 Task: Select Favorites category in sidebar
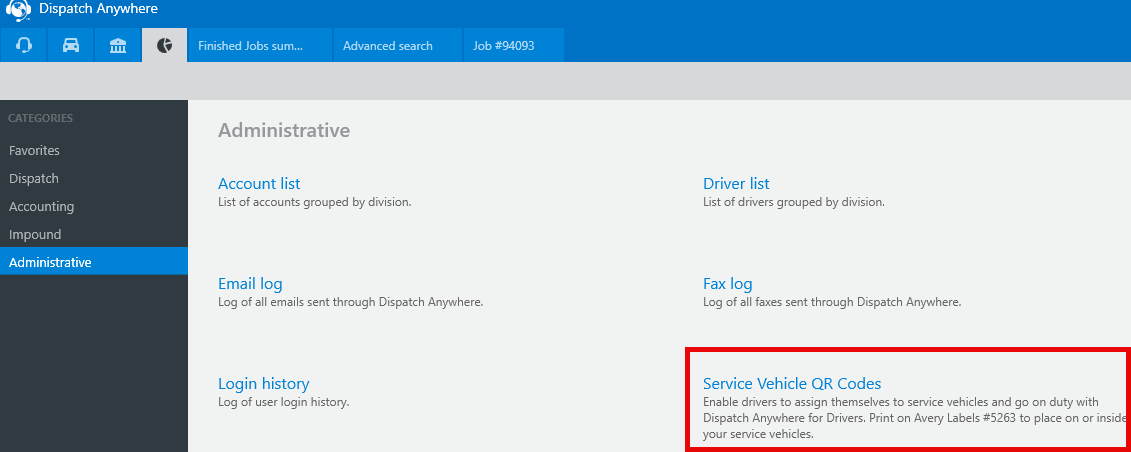pyautogui.click(x=94, y=151)
